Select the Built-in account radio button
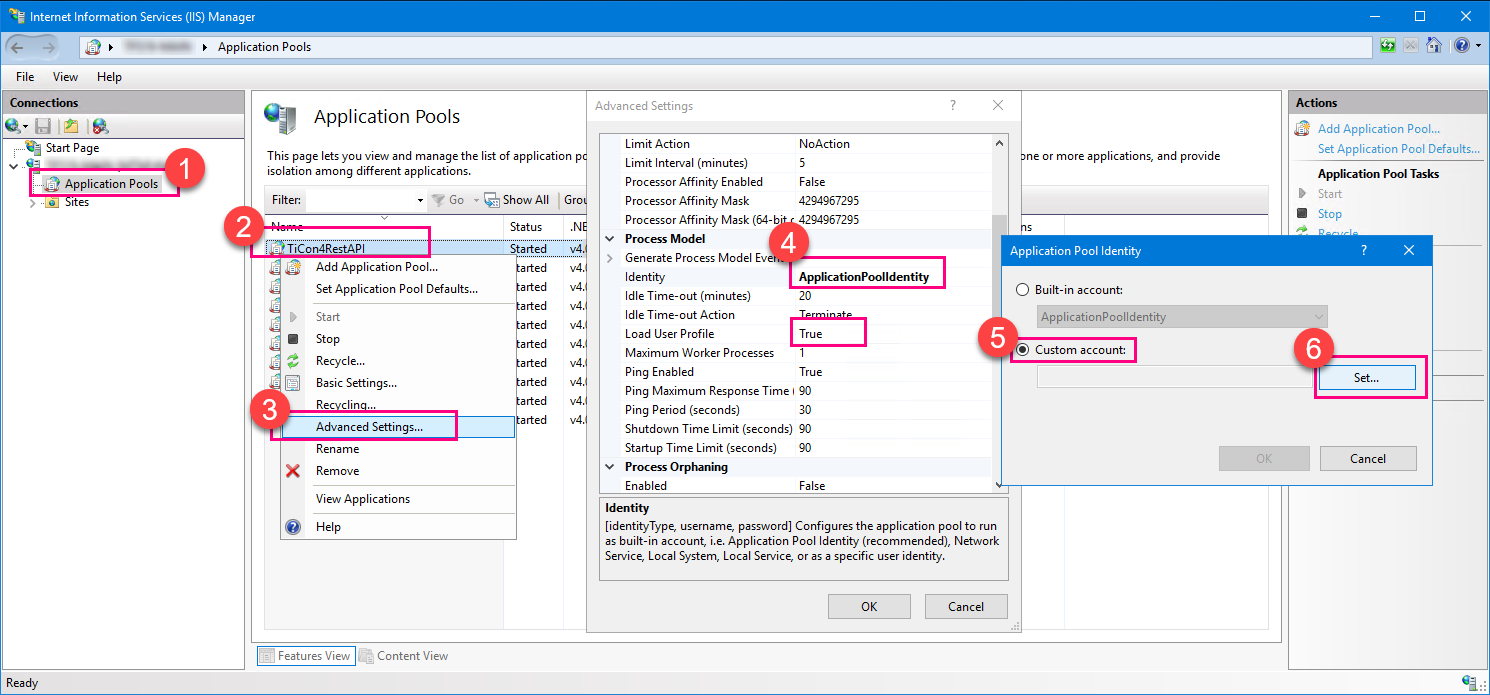This screenshot has height=695, width=1490. click(1022, 289)
